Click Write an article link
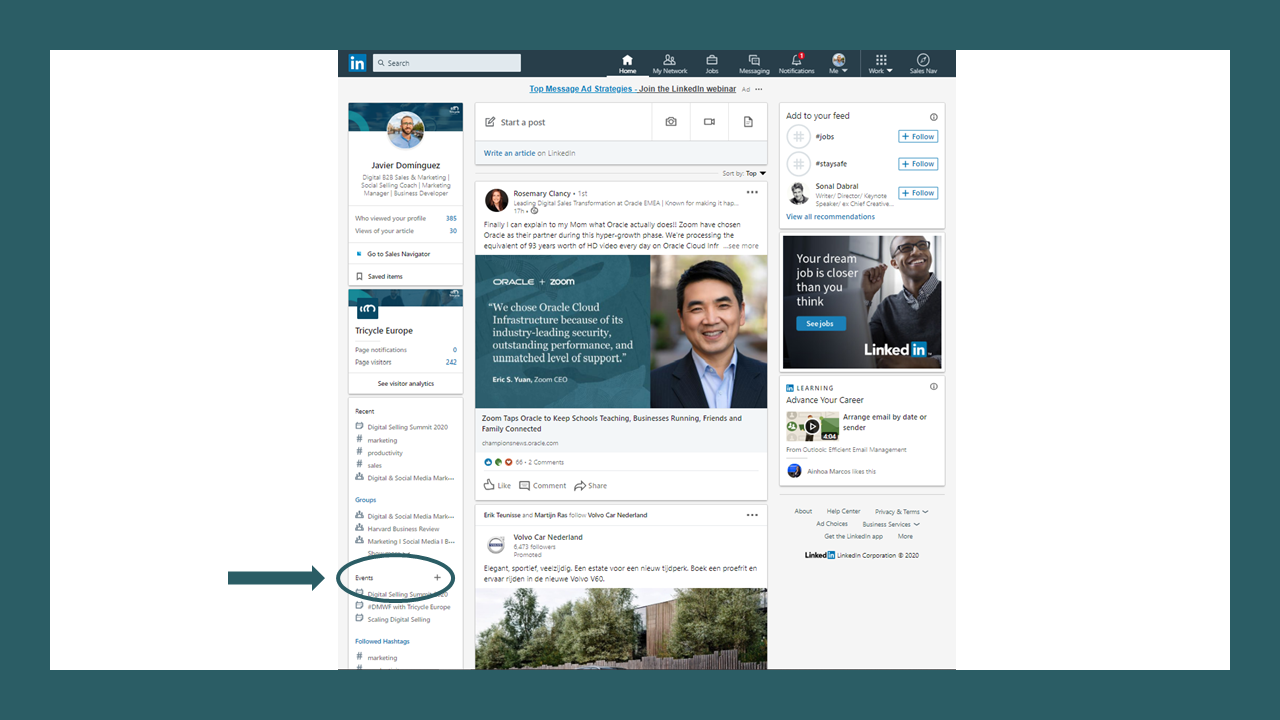 tap(509, 153)
